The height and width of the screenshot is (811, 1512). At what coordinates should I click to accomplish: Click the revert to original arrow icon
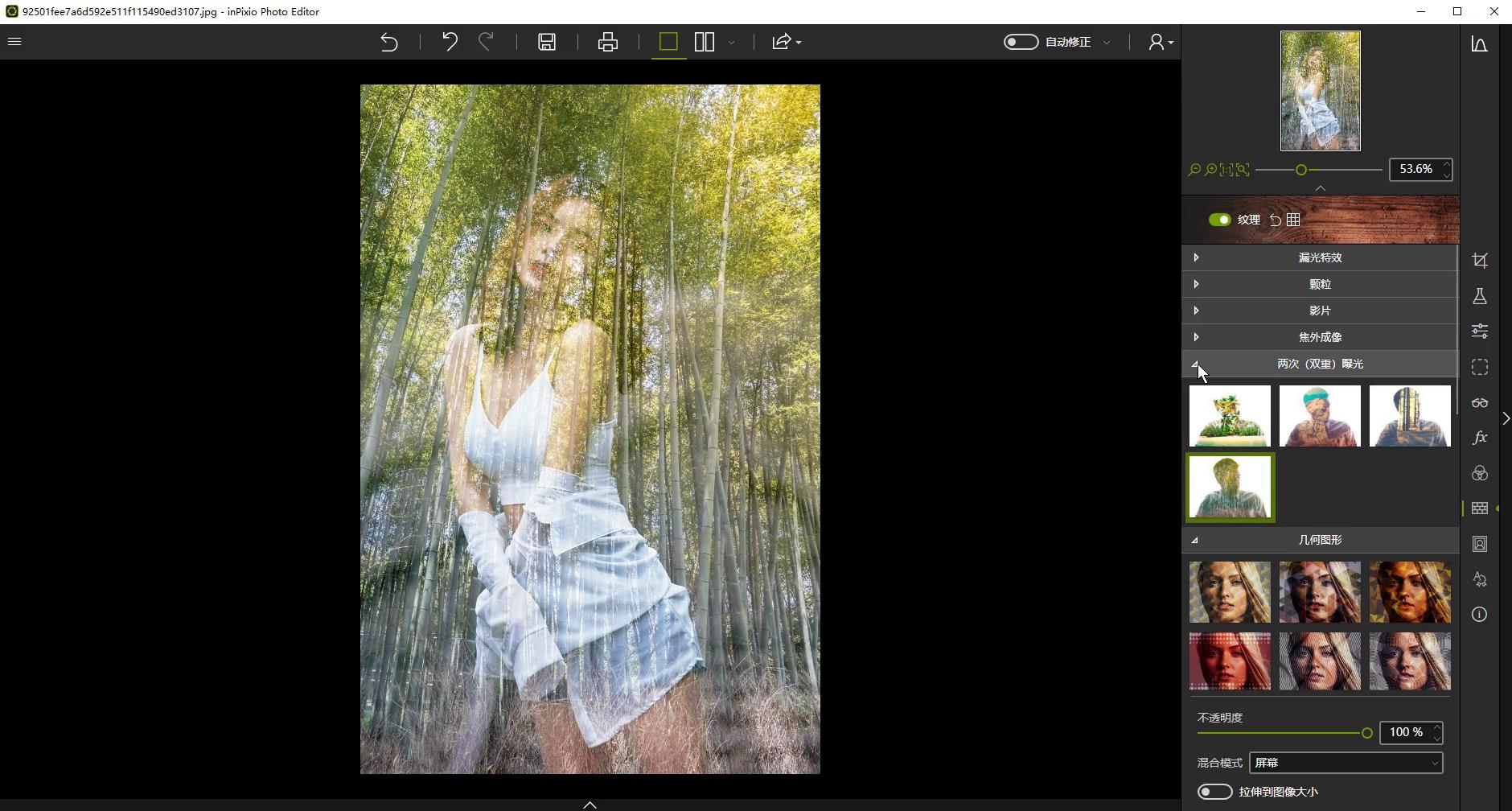tap(389, 42)
